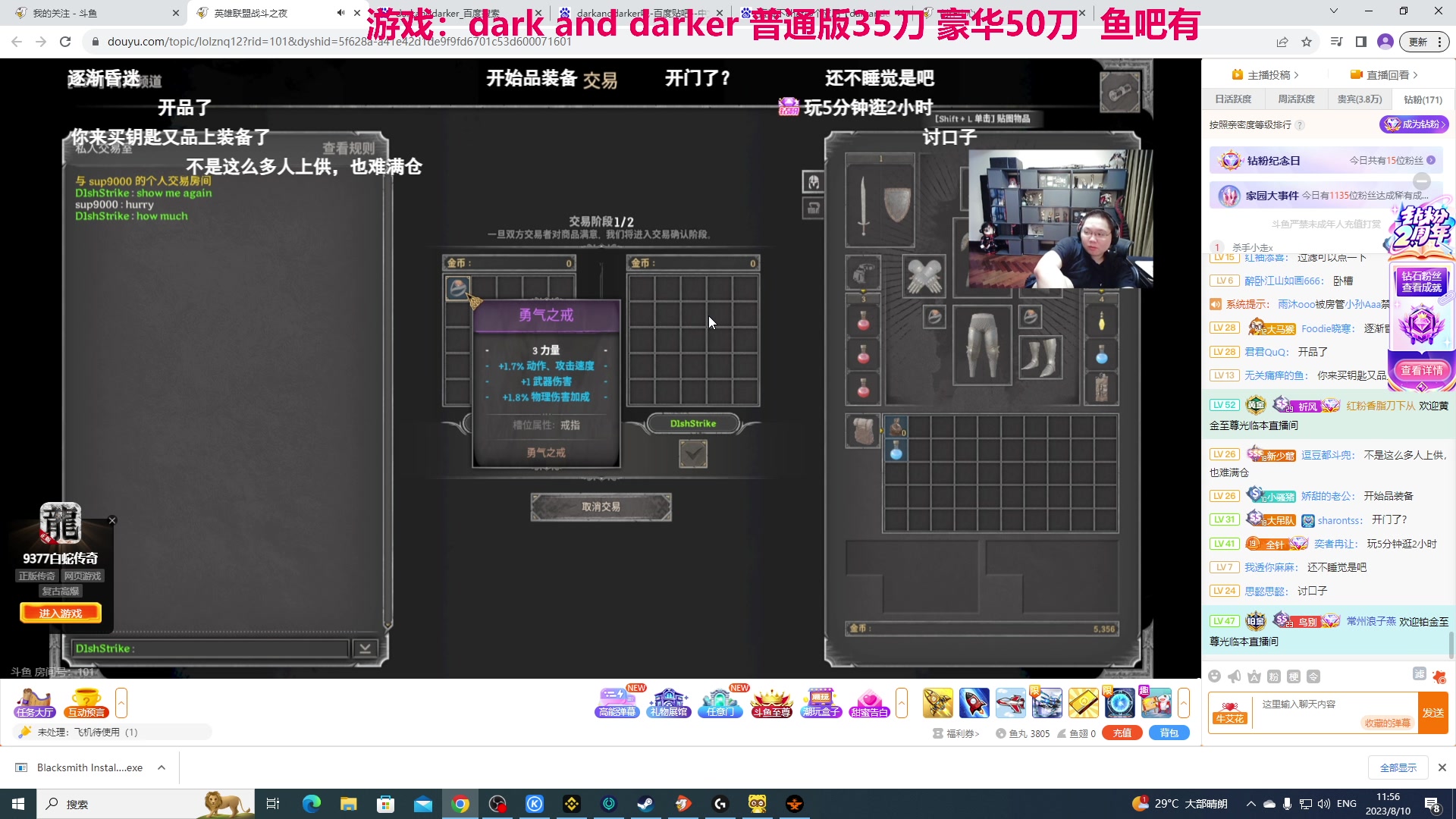This screenshot has height=819, width=1456.
Task: Open the 任务大厅 task hall icon
Action: tap(35, 703)
